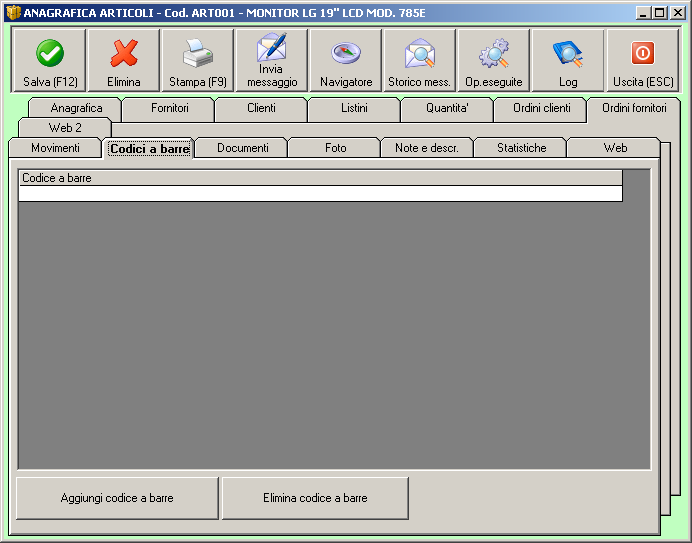Screen dimensions: 692x543
Task: Open Invia messaggio envelope with pen icon
Action: pyautogui.click(x=272, y=47)
